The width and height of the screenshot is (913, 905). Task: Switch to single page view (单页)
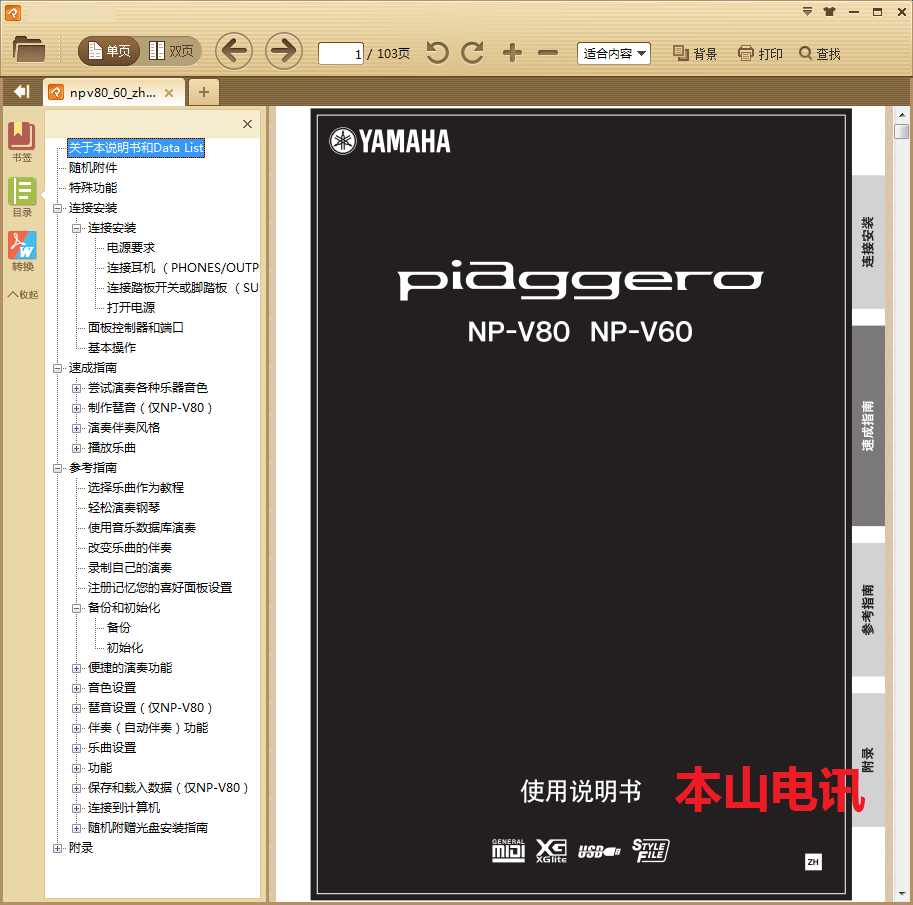coord(109,51)
